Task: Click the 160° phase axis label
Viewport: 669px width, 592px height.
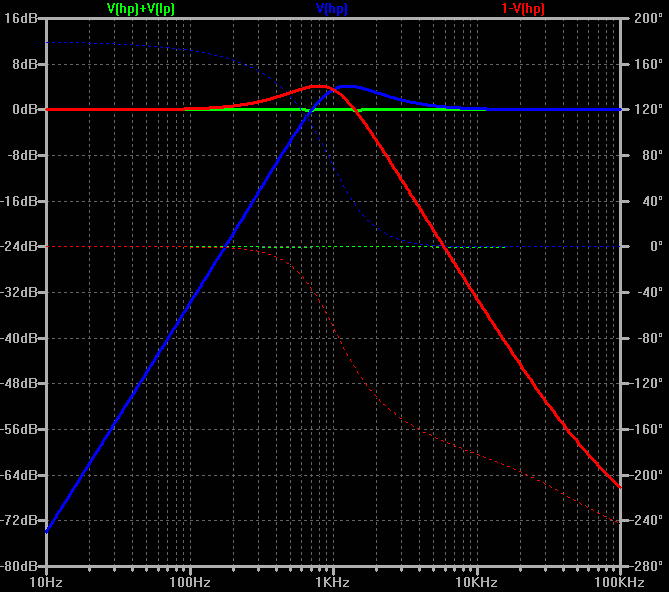Action: (649, 64)
